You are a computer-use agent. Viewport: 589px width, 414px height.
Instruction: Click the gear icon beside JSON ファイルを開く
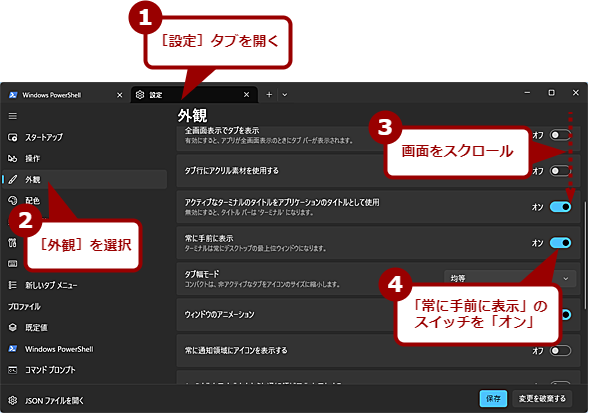13,400
